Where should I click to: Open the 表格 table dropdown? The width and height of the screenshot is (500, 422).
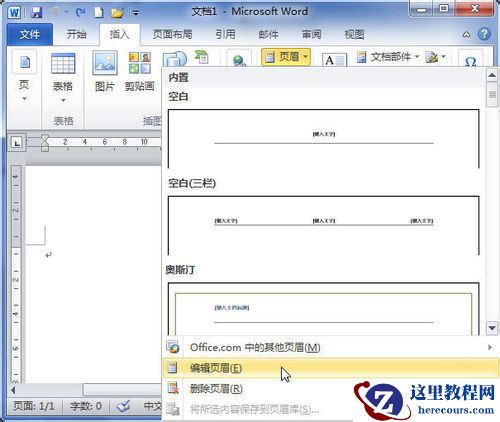63,78
